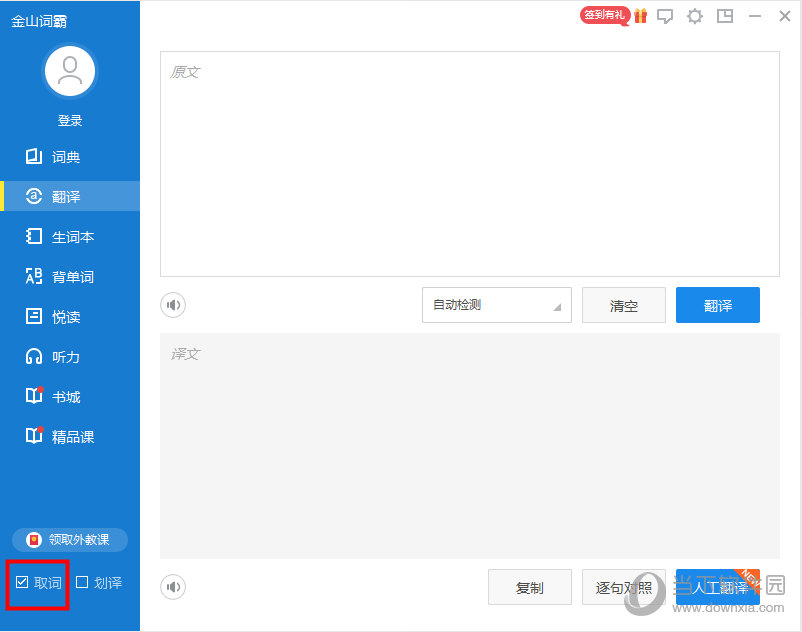The image size is (802, 632).
Task: Open the 书城 bookstore section
Action: tap(70, 396)
